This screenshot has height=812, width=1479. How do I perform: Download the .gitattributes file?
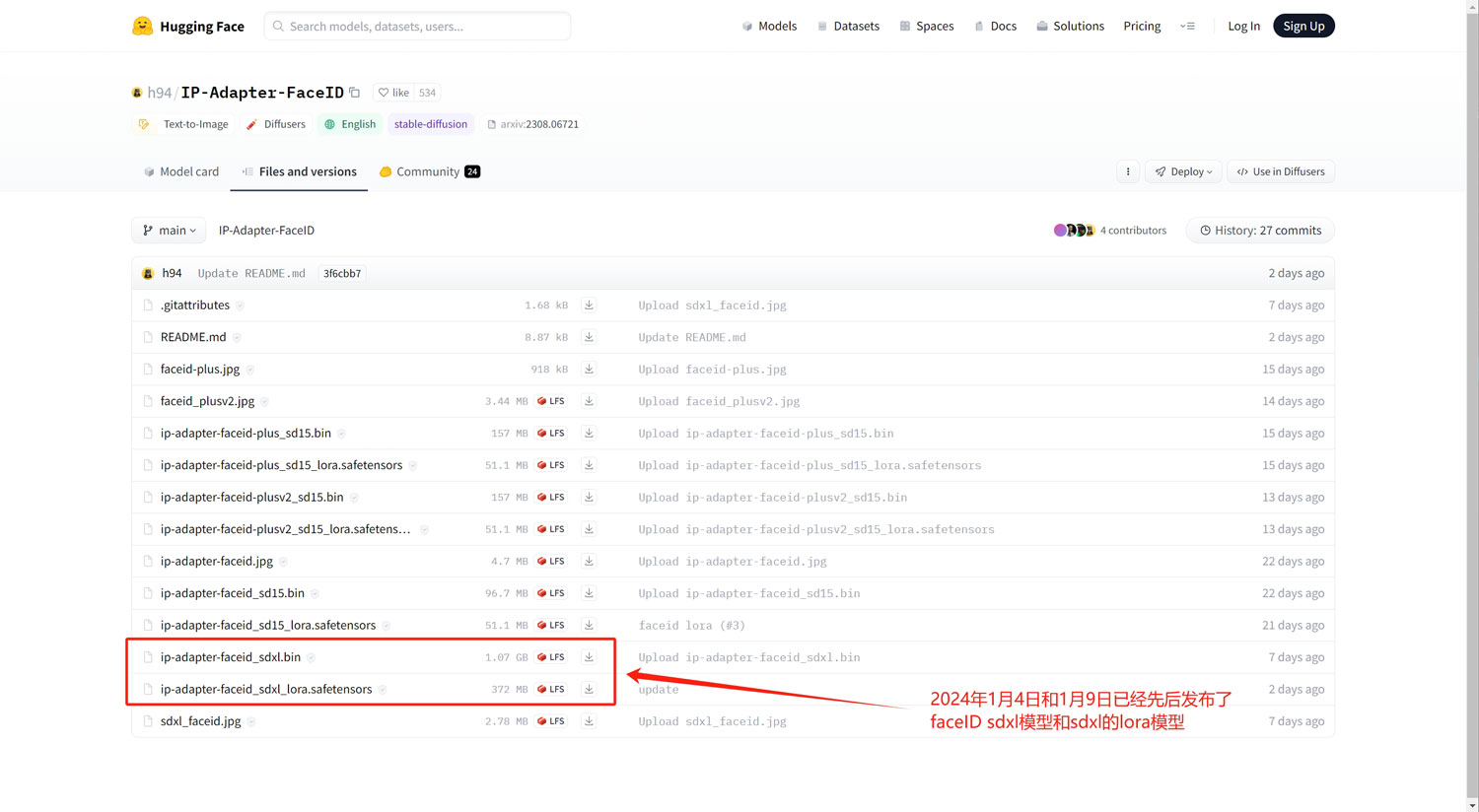589,305
